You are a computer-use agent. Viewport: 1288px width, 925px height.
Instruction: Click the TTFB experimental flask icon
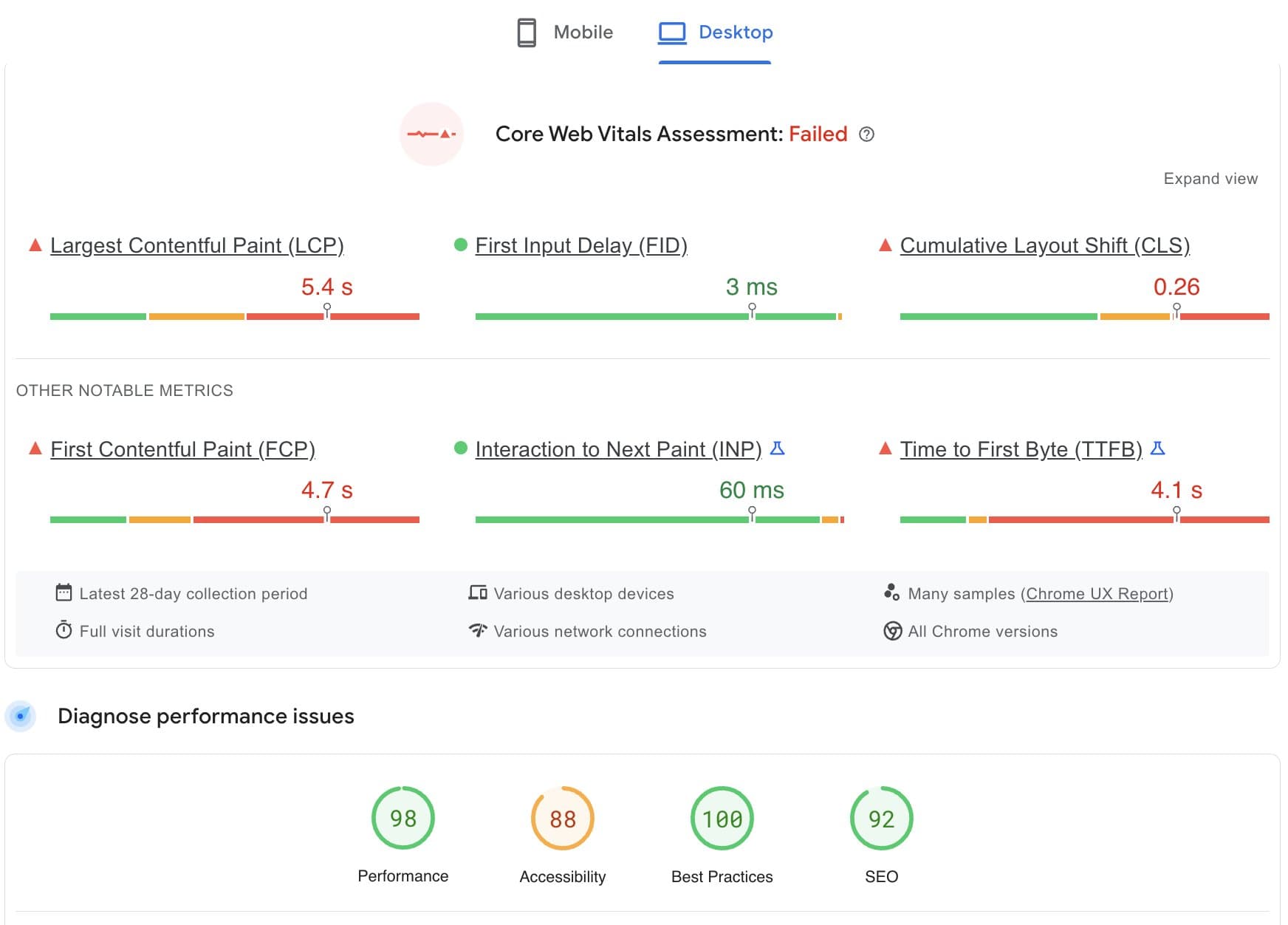click(x=1157, y=448)
